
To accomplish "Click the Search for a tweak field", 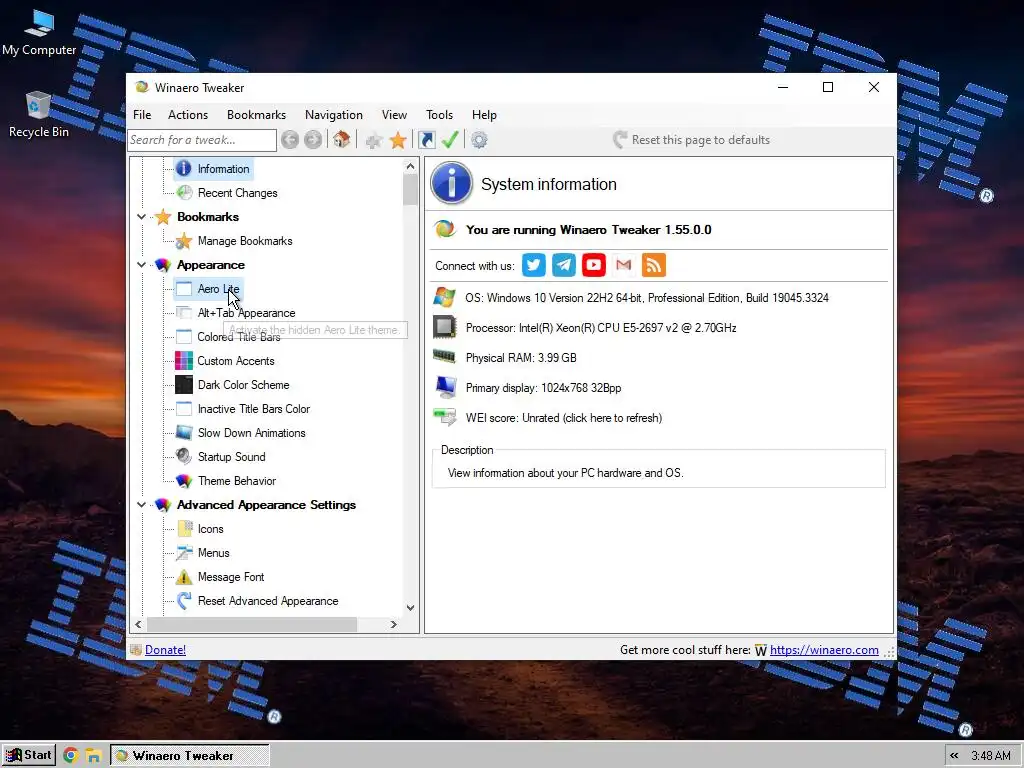I will tap(202, 140).
